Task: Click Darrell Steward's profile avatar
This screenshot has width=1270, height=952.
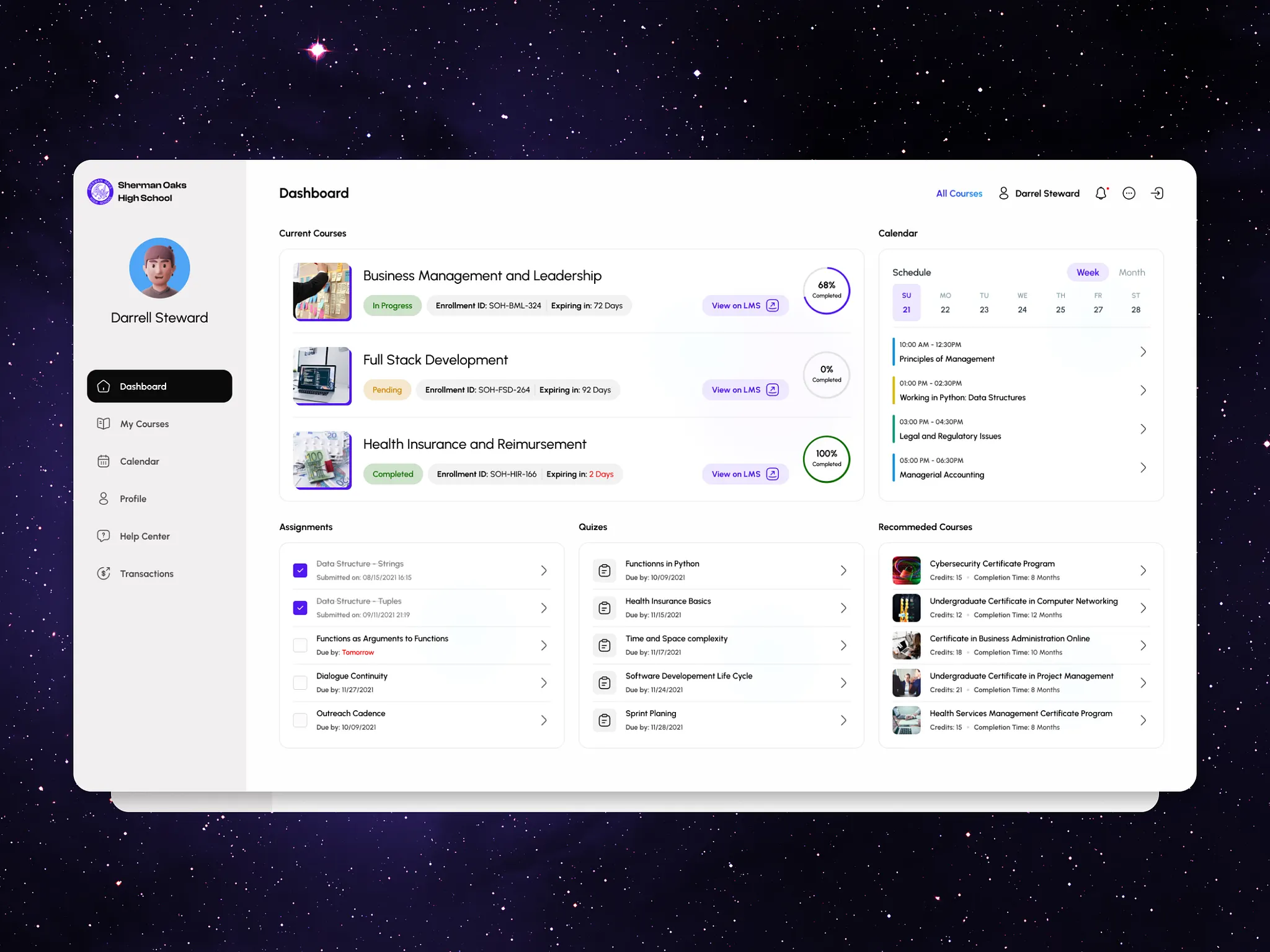Action: coord(159,268)
